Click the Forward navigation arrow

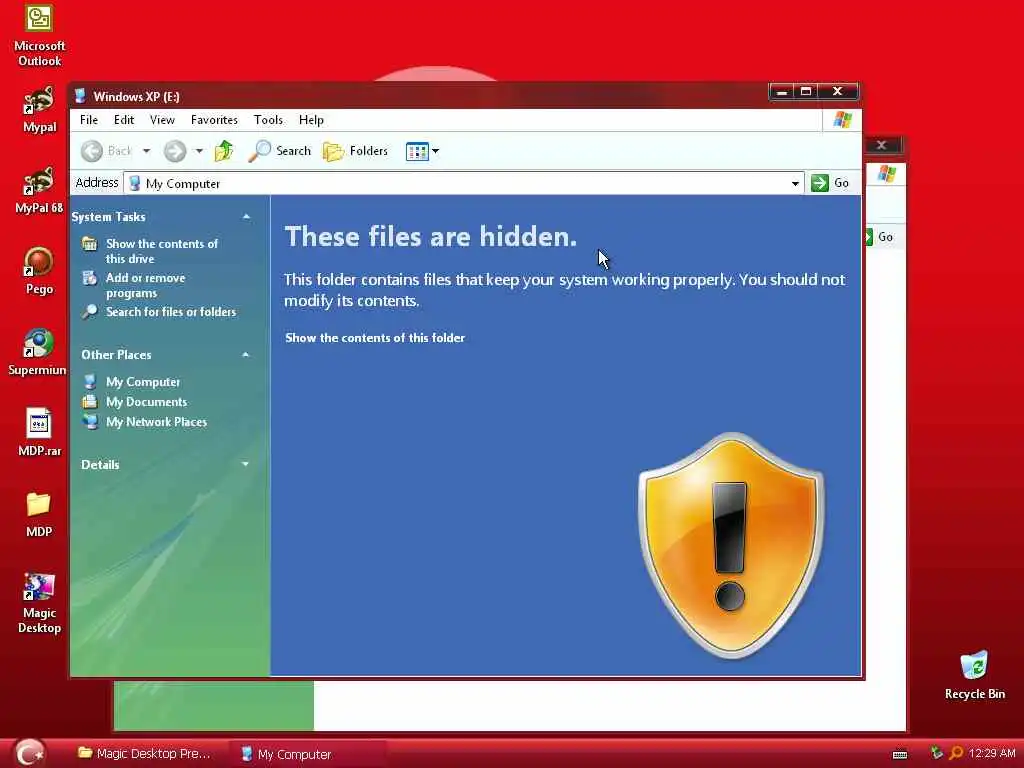tap(175, 151)
